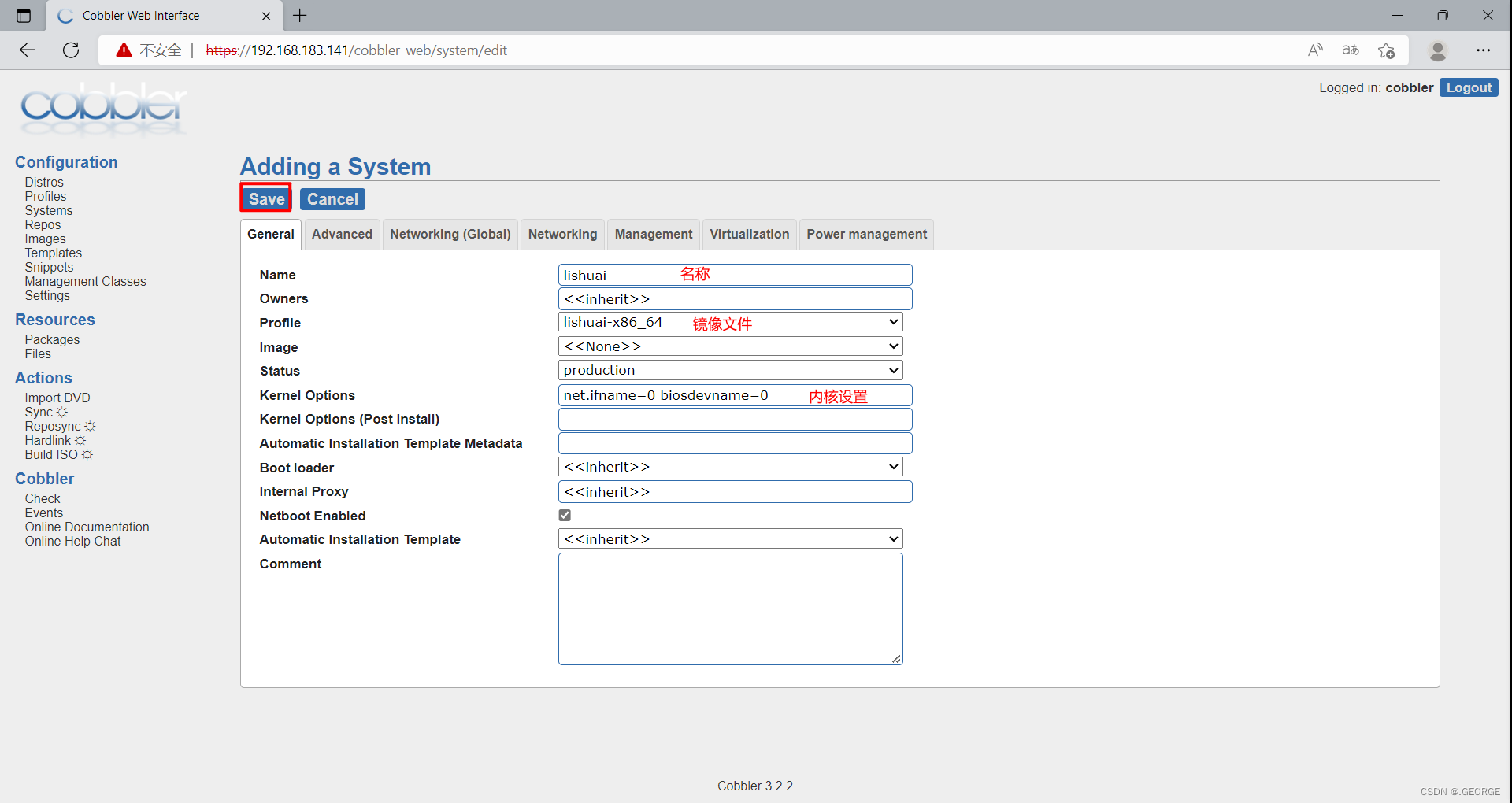Open Files under Resources
Viewport: 1512px width, 803px height.
[x=38, y=354]
